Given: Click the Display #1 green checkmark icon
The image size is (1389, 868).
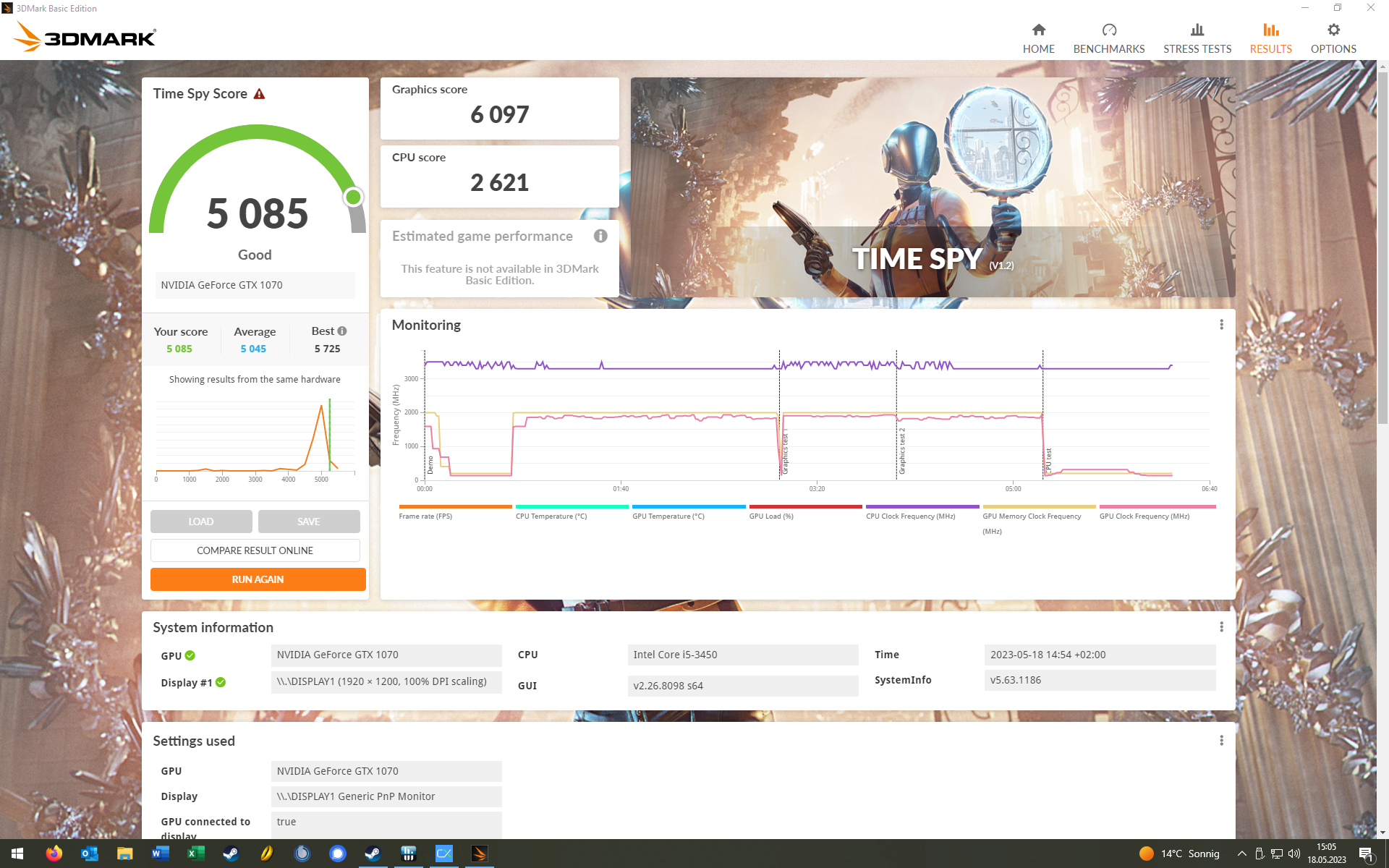Looking at the screenshot, I should click(x=221, y=682).
